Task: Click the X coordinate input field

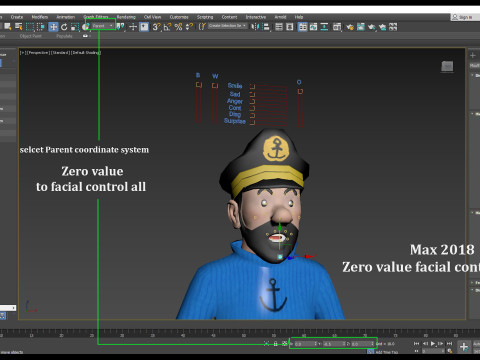Action: pos(305,344)
